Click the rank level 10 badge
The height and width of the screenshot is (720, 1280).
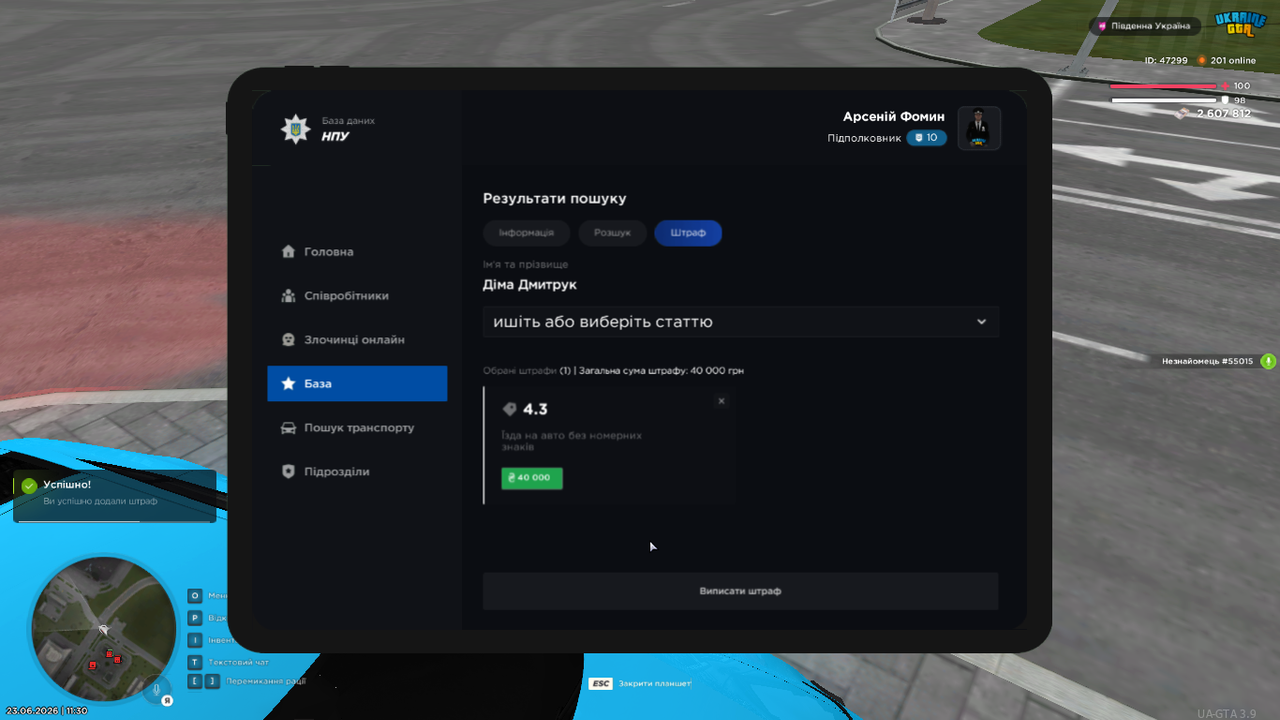pos(927,138)
